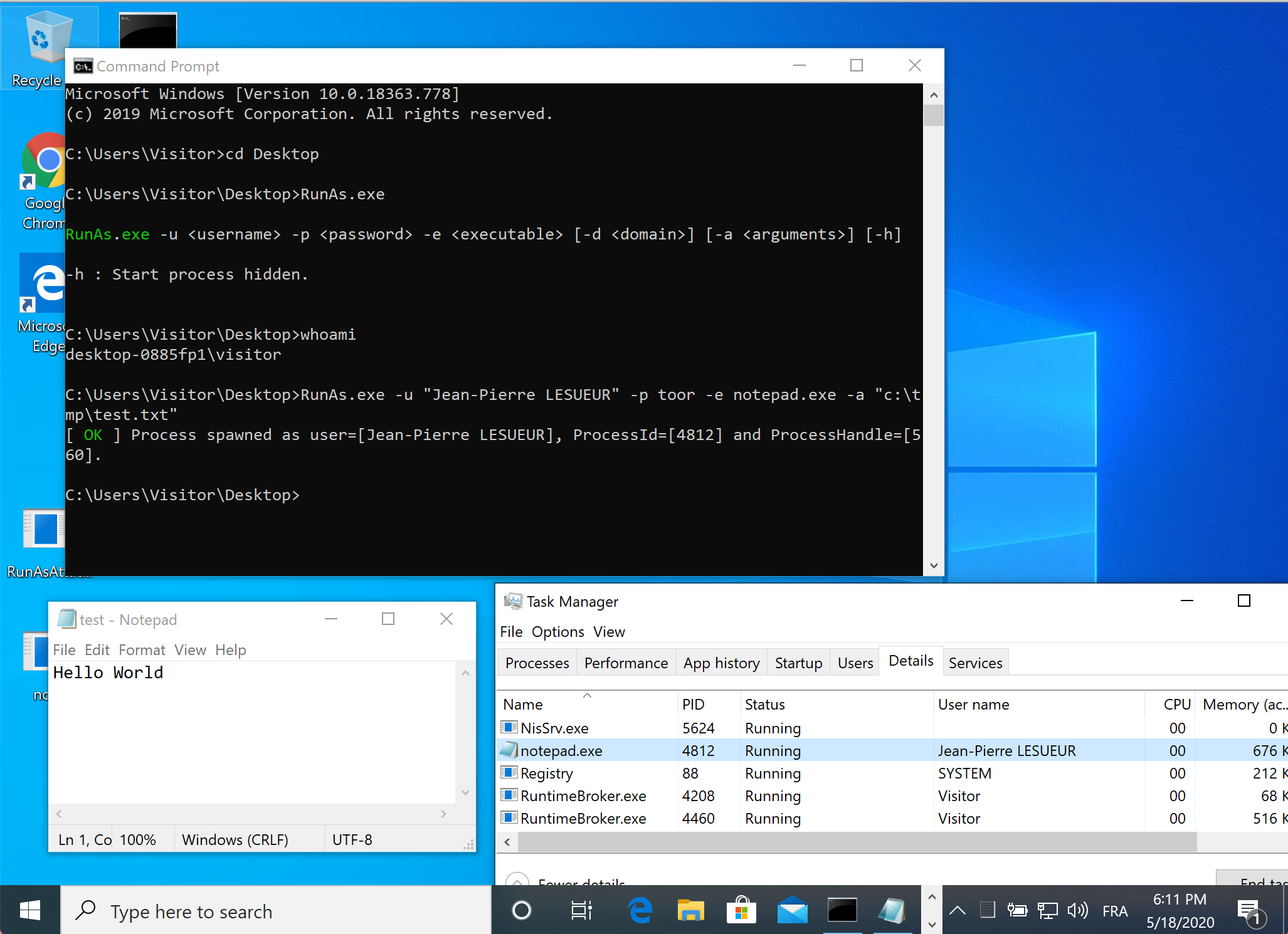Viewport: 1288px width, 934px height.
Task: Sort processes by the CPU column
Action: pos(1170,704)
